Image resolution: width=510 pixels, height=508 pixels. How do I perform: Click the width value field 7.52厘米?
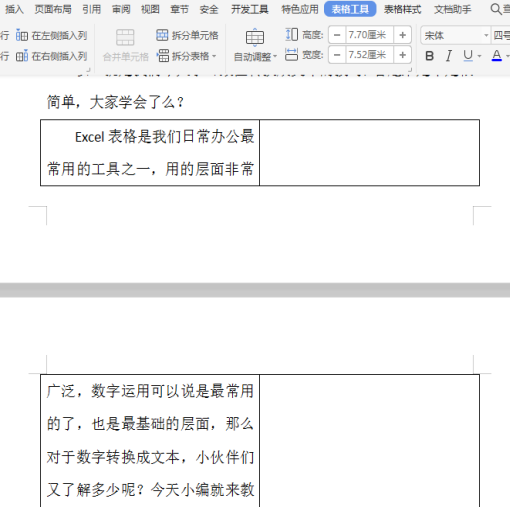pyautogui.click(x=370, y=55)
